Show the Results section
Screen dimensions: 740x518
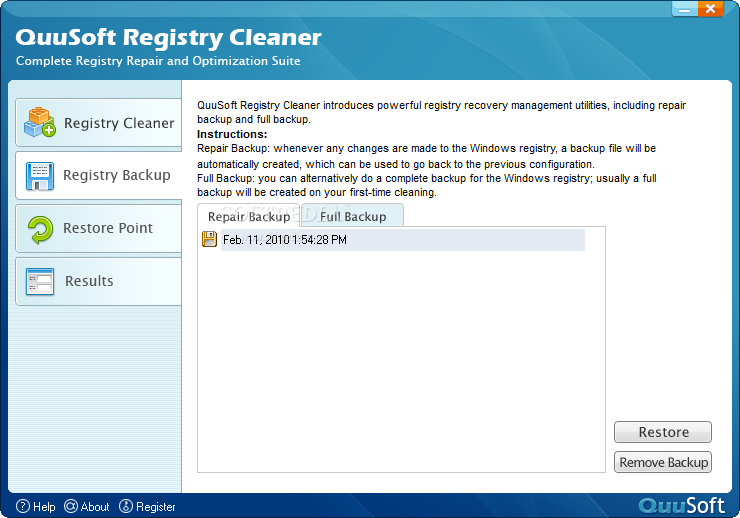pos(99,282)
